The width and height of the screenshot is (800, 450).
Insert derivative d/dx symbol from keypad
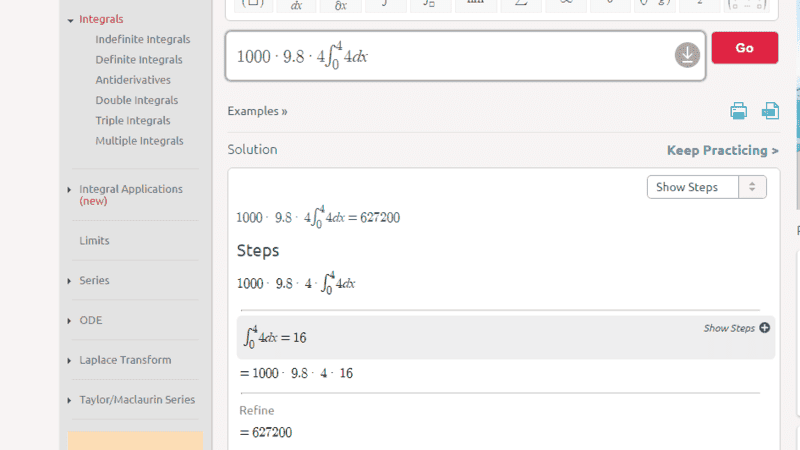click(x=296, y=5)
